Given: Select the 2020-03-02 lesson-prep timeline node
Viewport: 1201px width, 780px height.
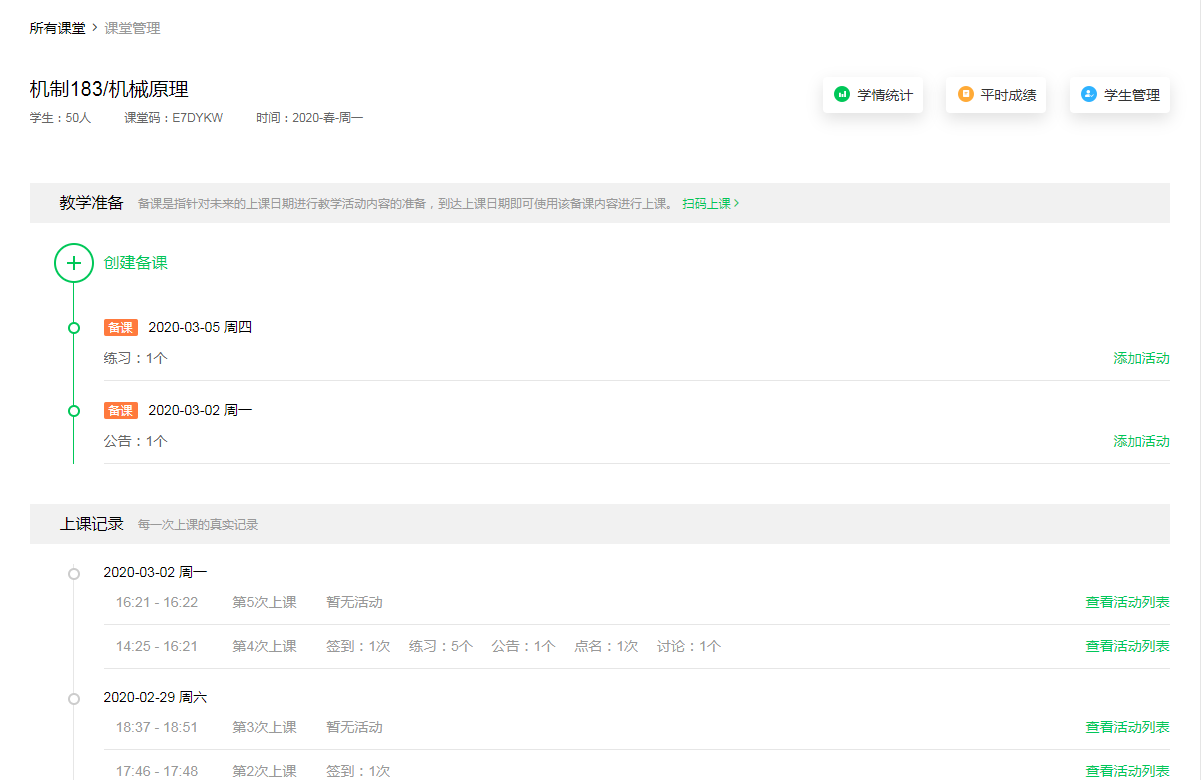Looking at the screenshot, I should 73,411.
